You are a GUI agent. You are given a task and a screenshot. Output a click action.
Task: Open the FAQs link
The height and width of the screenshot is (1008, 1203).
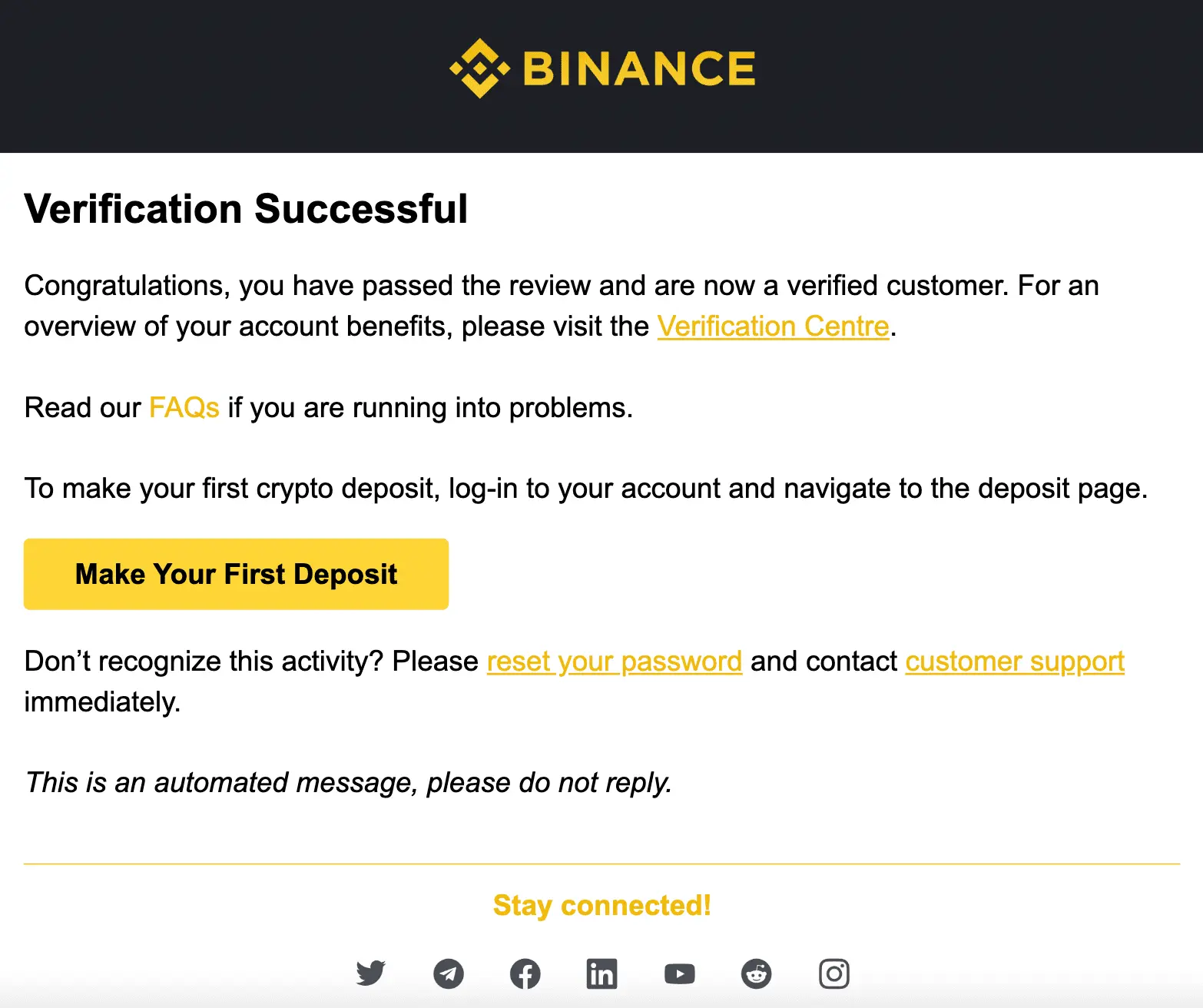click(184, 408)
